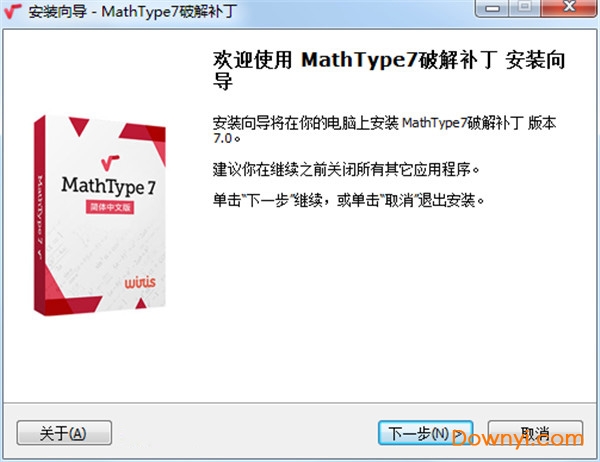Open the 关于(A) about dialog
Image resolution: width=600 pixels, height=462 pixels.
pyautogui.click(x=64, y=433)
